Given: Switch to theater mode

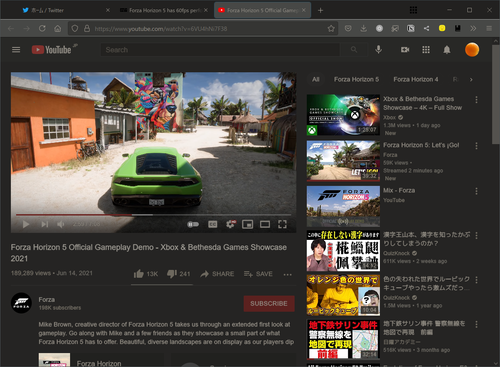Looking at the screenshot, I should click(265, 224).
